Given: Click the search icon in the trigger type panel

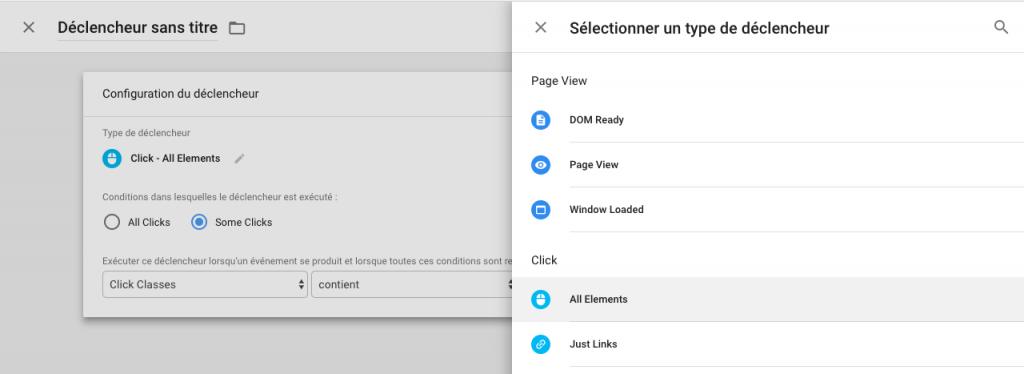Looking at the screenshot, I should tap(1000, 27).
